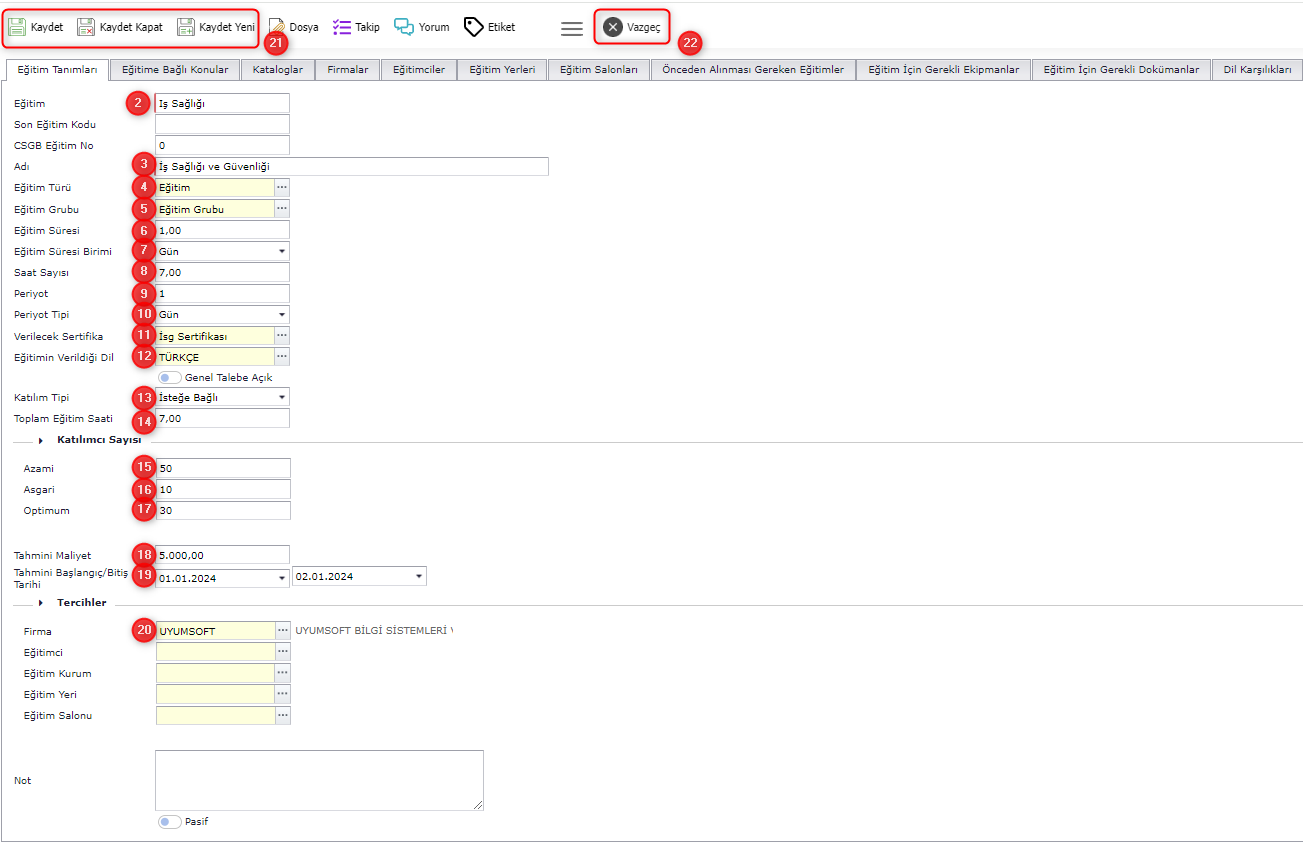1303x846 pixels.
Task: Click the Firma UYUMSOFT input field
Action: point(215,631)
